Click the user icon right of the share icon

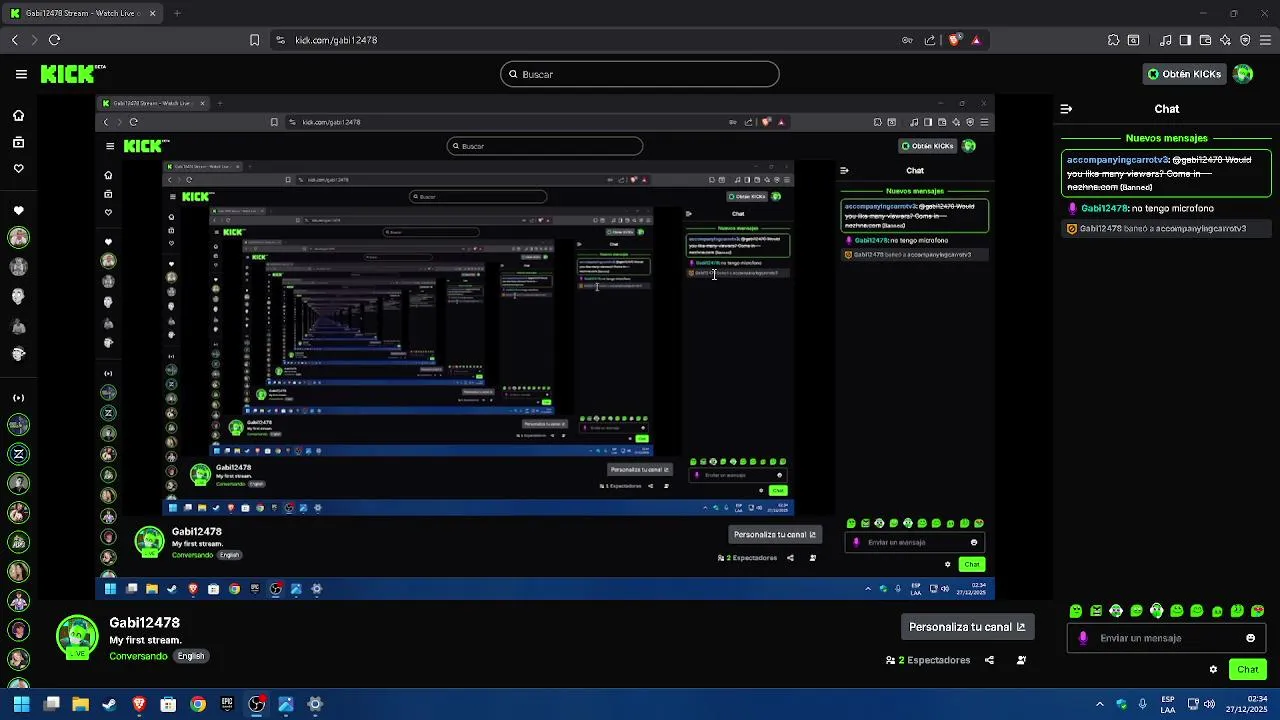point(1021,660)
